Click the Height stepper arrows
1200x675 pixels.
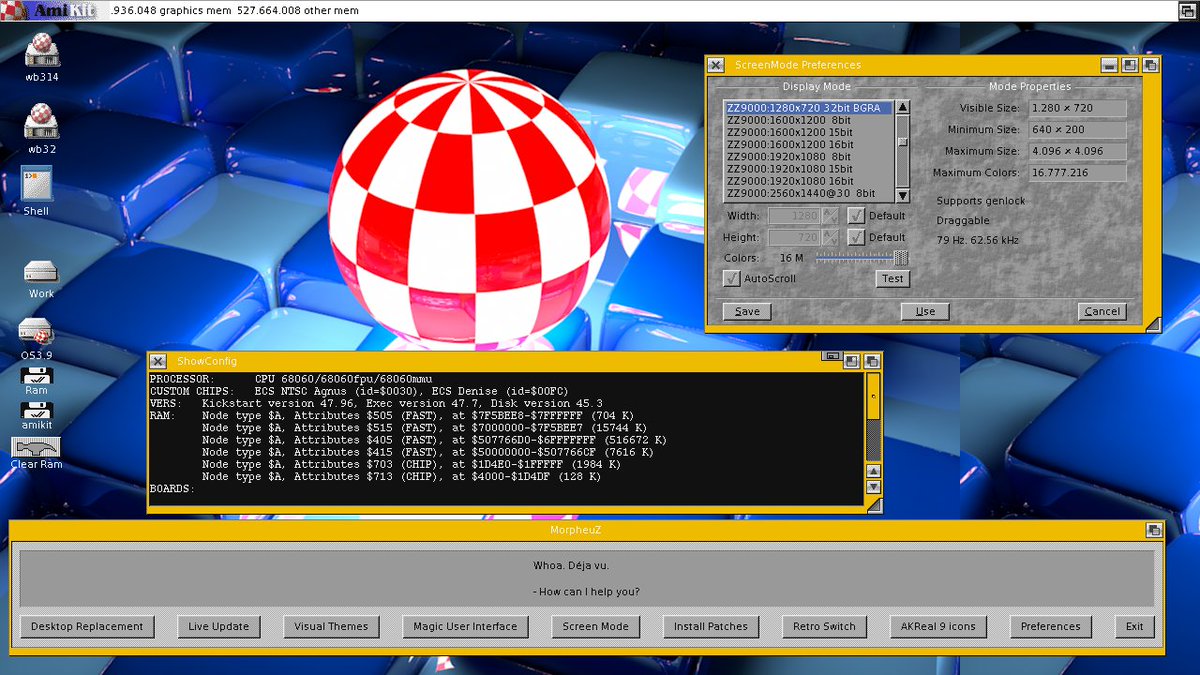830,237
